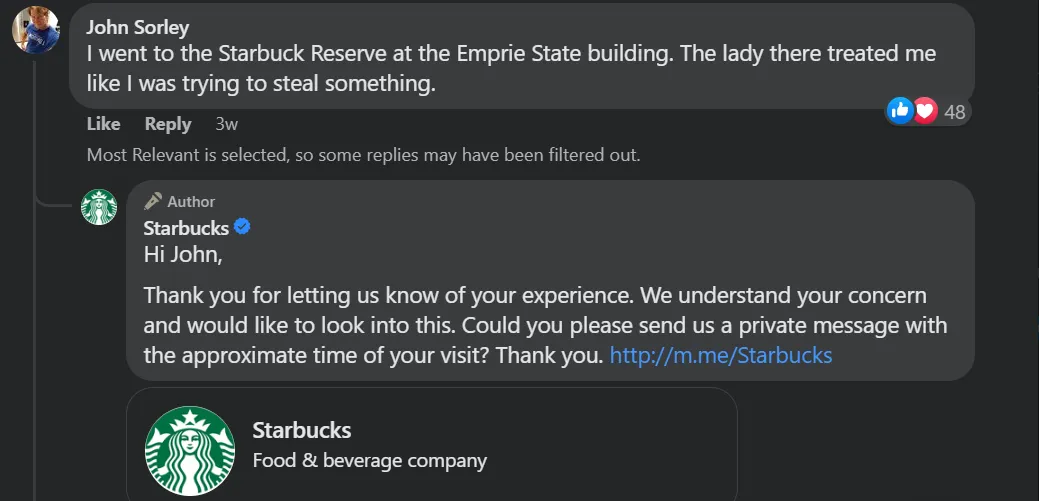Click the Author label text
Screen dimensions: 1039x501
click(191, 202)
